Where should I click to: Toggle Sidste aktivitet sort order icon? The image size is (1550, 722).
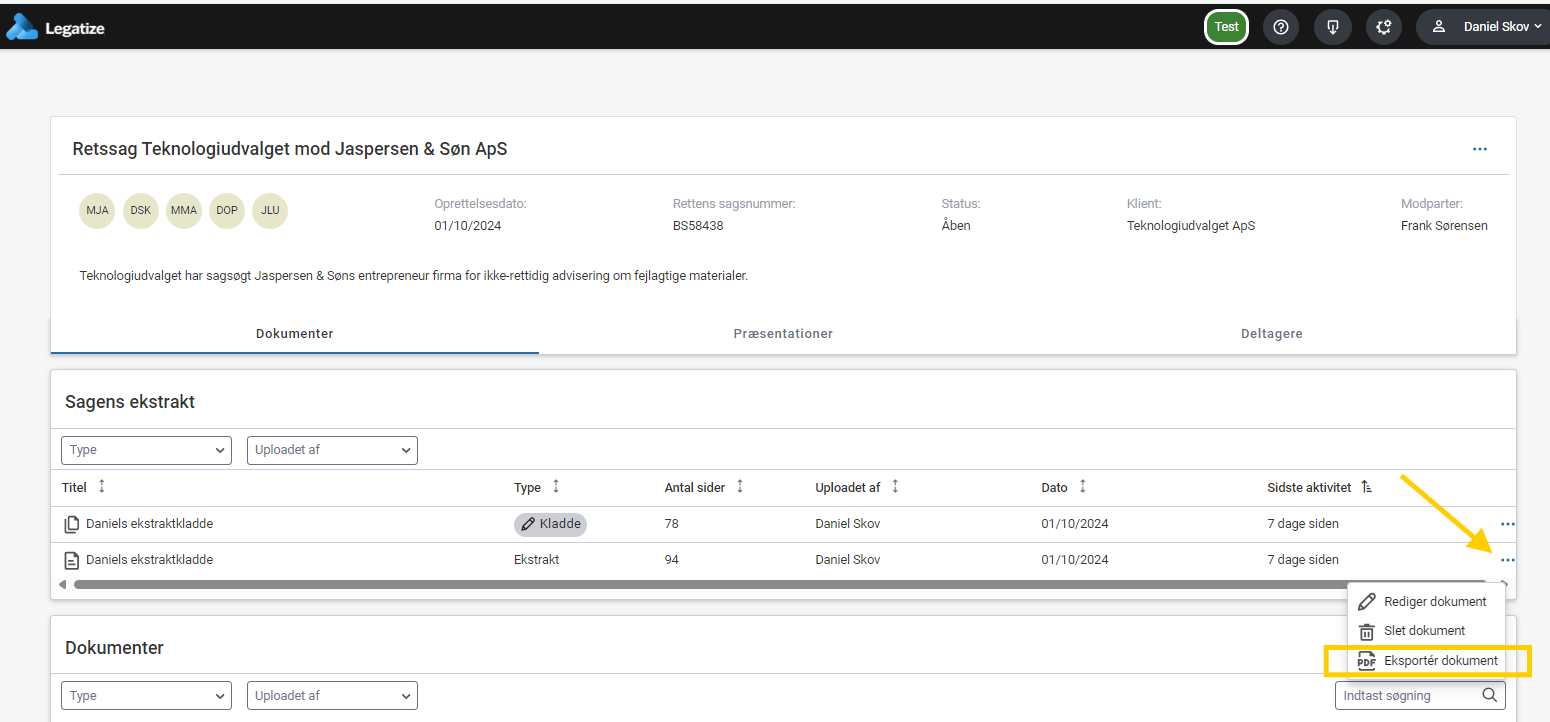point(1367,487)
